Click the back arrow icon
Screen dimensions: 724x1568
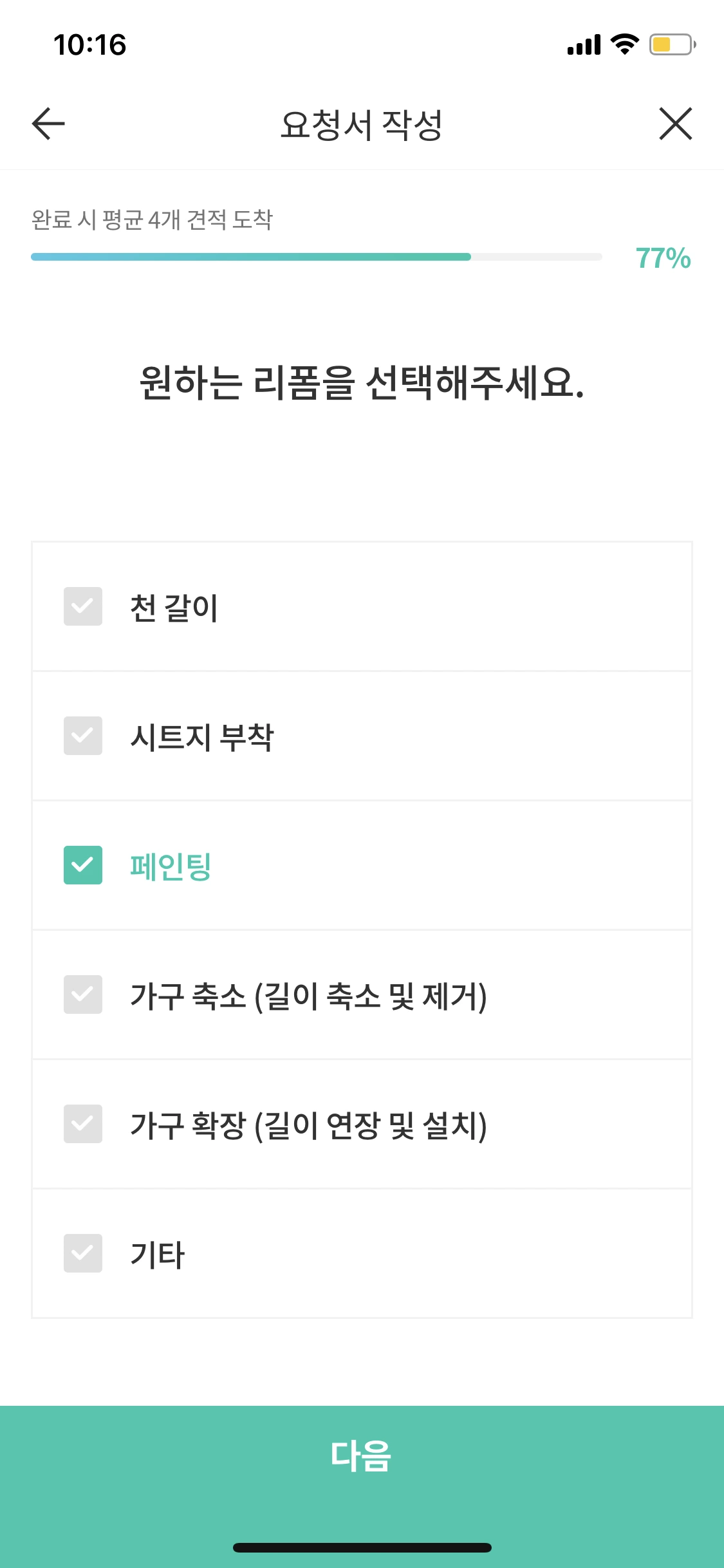[47, 124]
